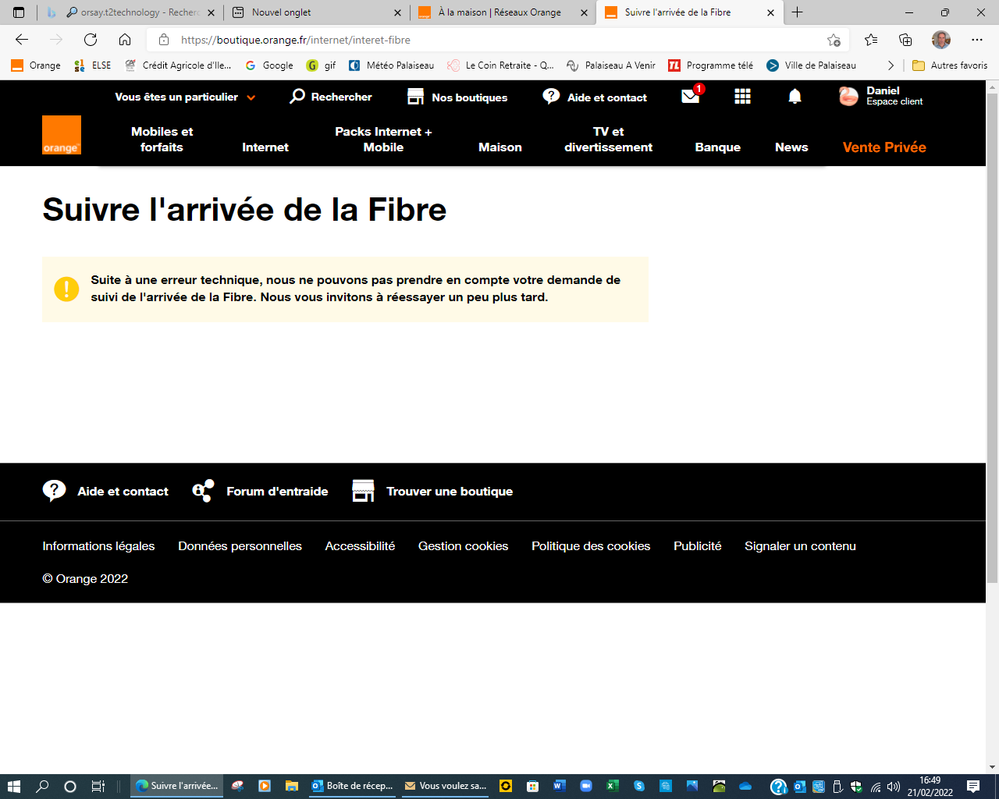The image size is (999, 799).
Task: Refresh the current page
Action: [x=90, y=40]
